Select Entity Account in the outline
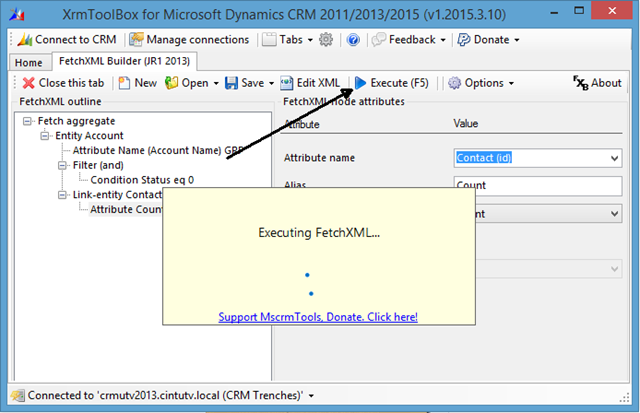This screenshot has height=413, width=640. pos(89,136)
